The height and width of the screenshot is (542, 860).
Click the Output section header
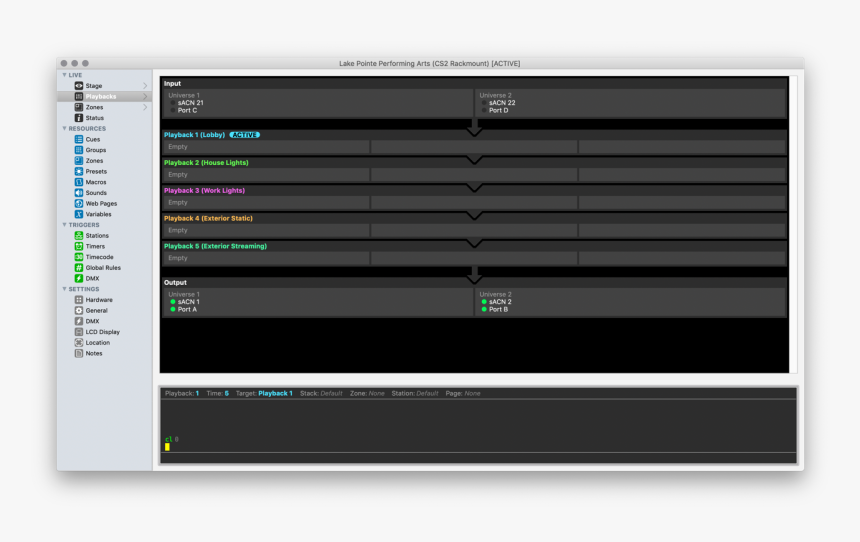[x=176, y=283]
